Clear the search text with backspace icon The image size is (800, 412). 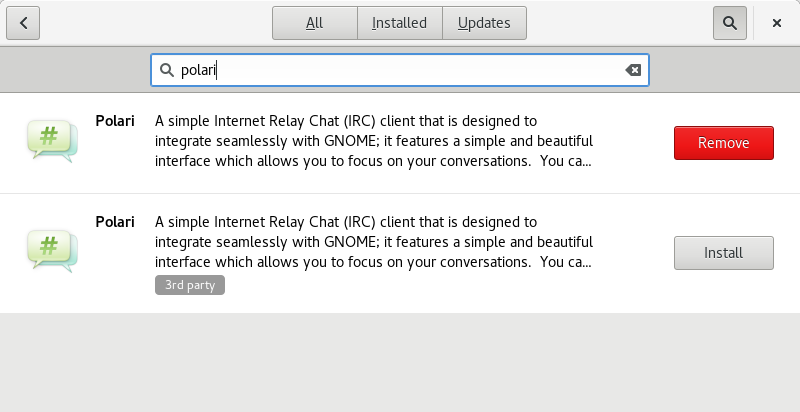pos(633,70)
